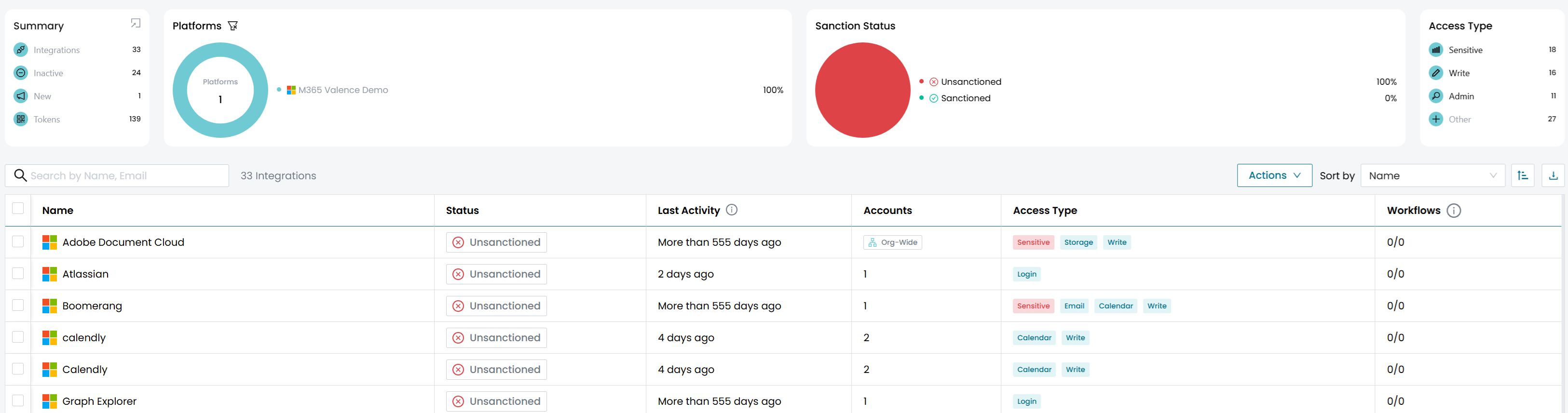Open Atlassian's Unsanctioned status selector
This screenshot has width=1568, height=413.
pos(496,274)
